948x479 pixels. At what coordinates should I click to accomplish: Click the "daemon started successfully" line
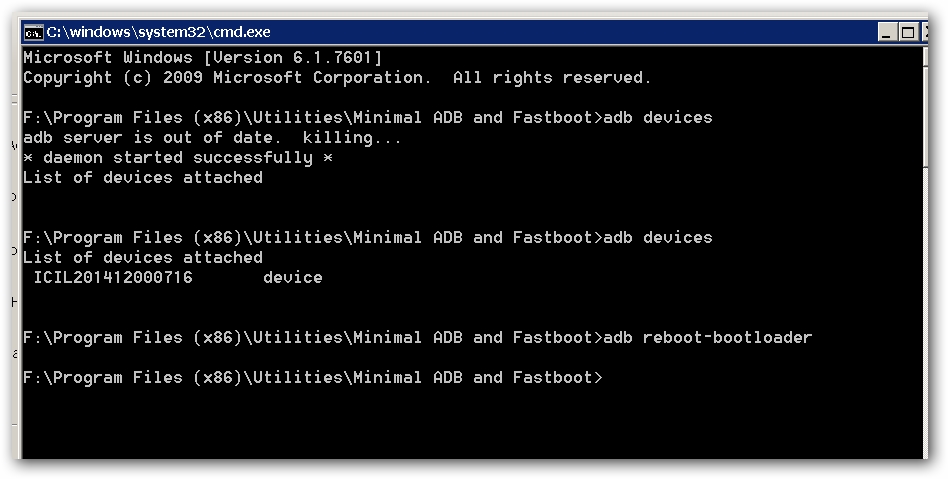[178, 158]
